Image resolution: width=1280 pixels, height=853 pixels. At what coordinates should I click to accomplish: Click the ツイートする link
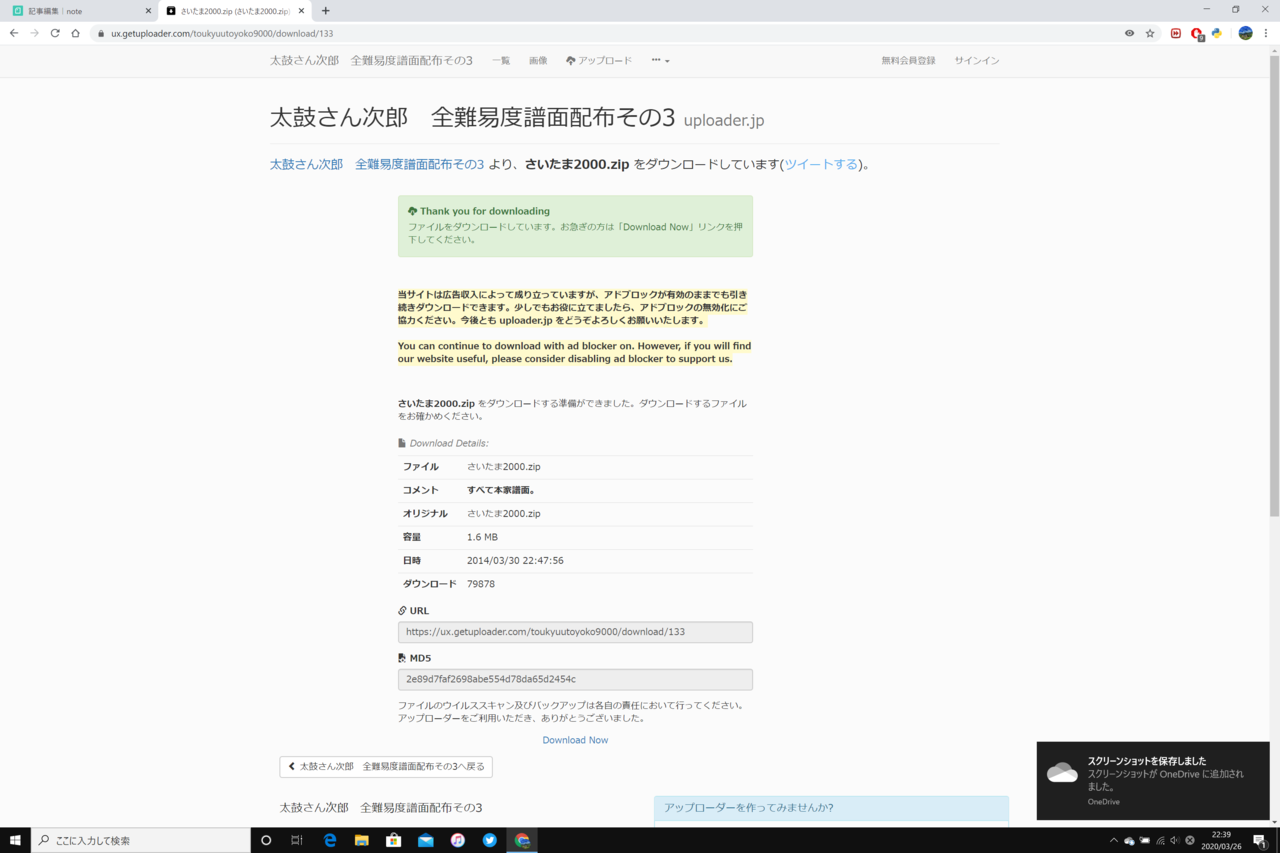(x=820, y=164)
